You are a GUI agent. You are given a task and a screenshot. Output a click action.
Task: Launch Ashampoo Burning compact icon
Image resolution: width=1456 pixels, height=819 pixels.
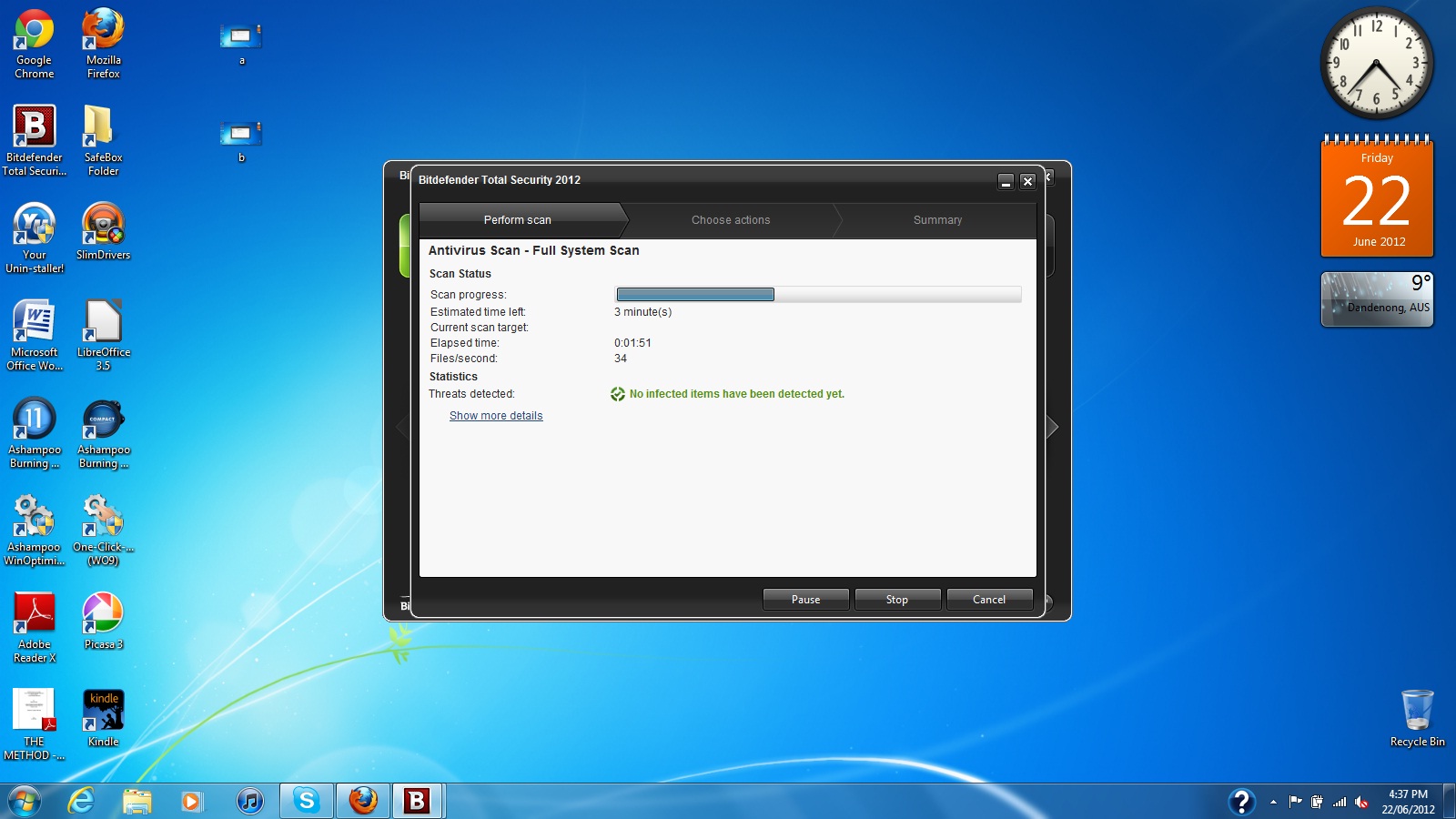(x=103, y=432)
